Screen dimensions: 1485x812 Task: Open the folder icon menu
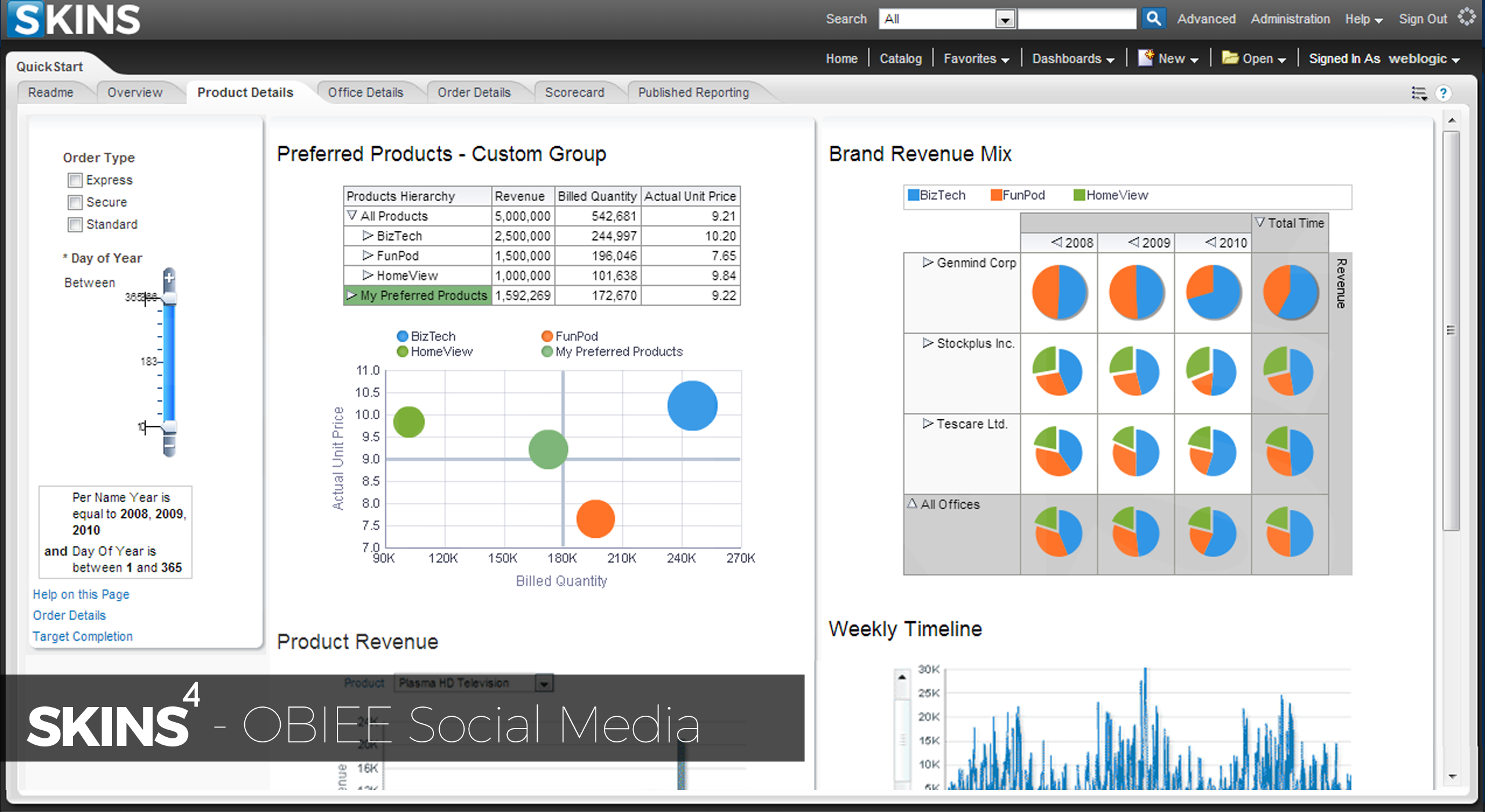pyautogui.click(x=1230, y=58)
